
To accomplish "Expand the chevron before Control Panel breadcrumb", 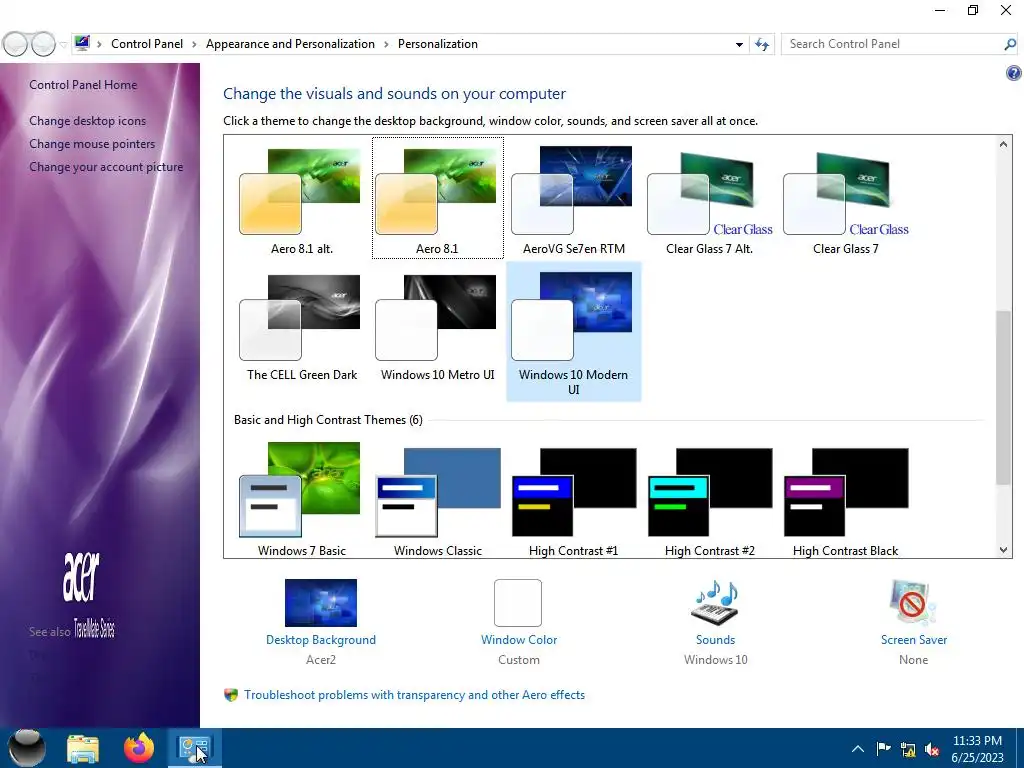I will (x=99, y=44).
